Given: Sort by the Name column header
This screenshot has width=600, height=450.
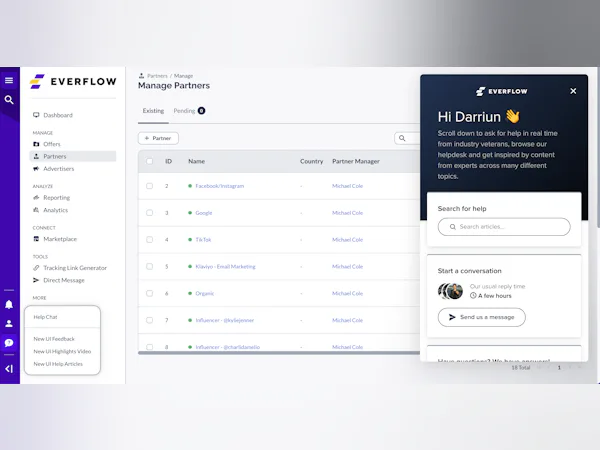Looking at the screenshot, I should [196, 161].
